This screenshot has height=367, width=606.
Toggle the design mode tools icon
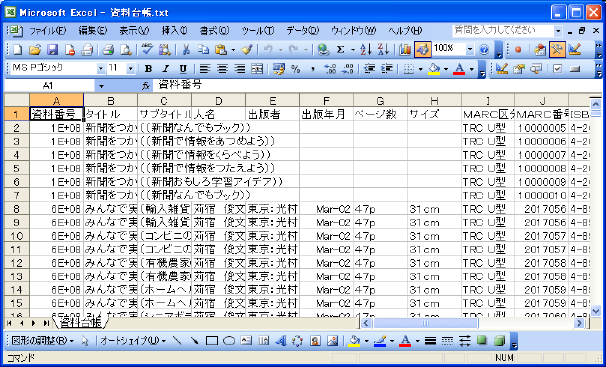(557, 49)
